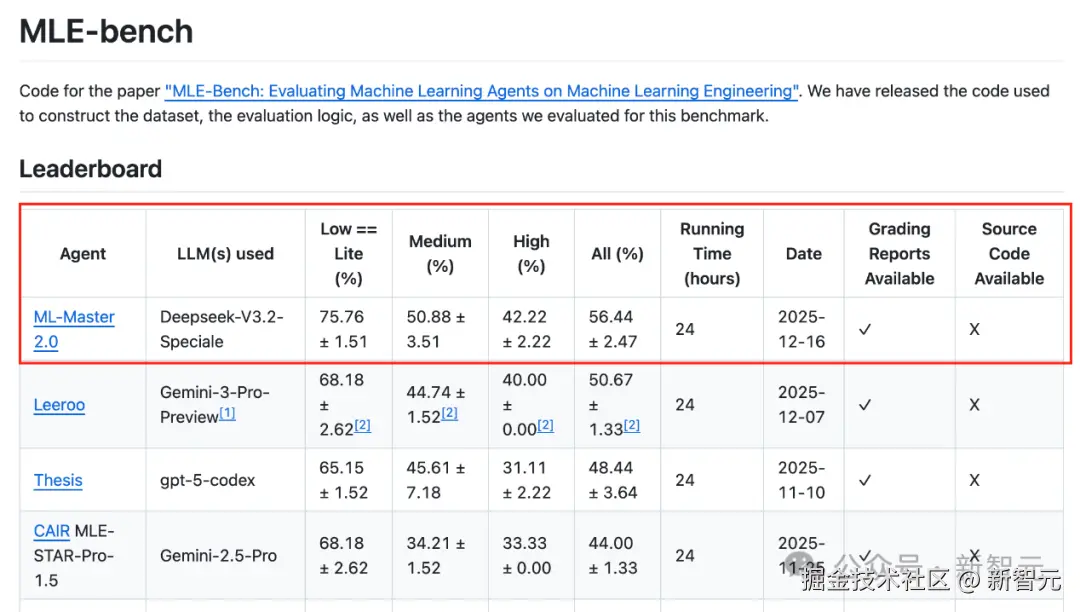Click the source code X in Leeroo row
Screen dimensions: 1080x612
tap(974, 405)
